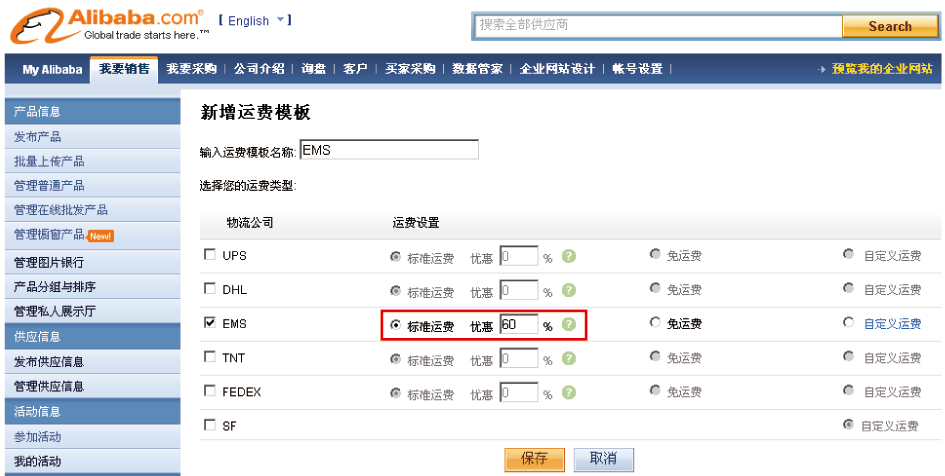This screenshot has height=476, width=945.
Task: Open the help icon in EMS row
Action: coord(569,324)
